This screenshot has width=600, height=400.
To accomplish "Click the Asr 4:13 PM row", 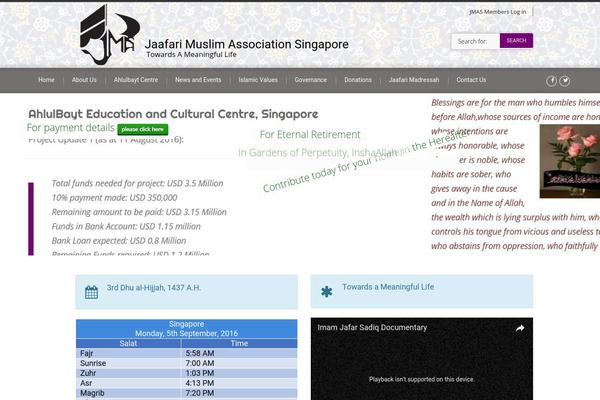I will 186,383.
